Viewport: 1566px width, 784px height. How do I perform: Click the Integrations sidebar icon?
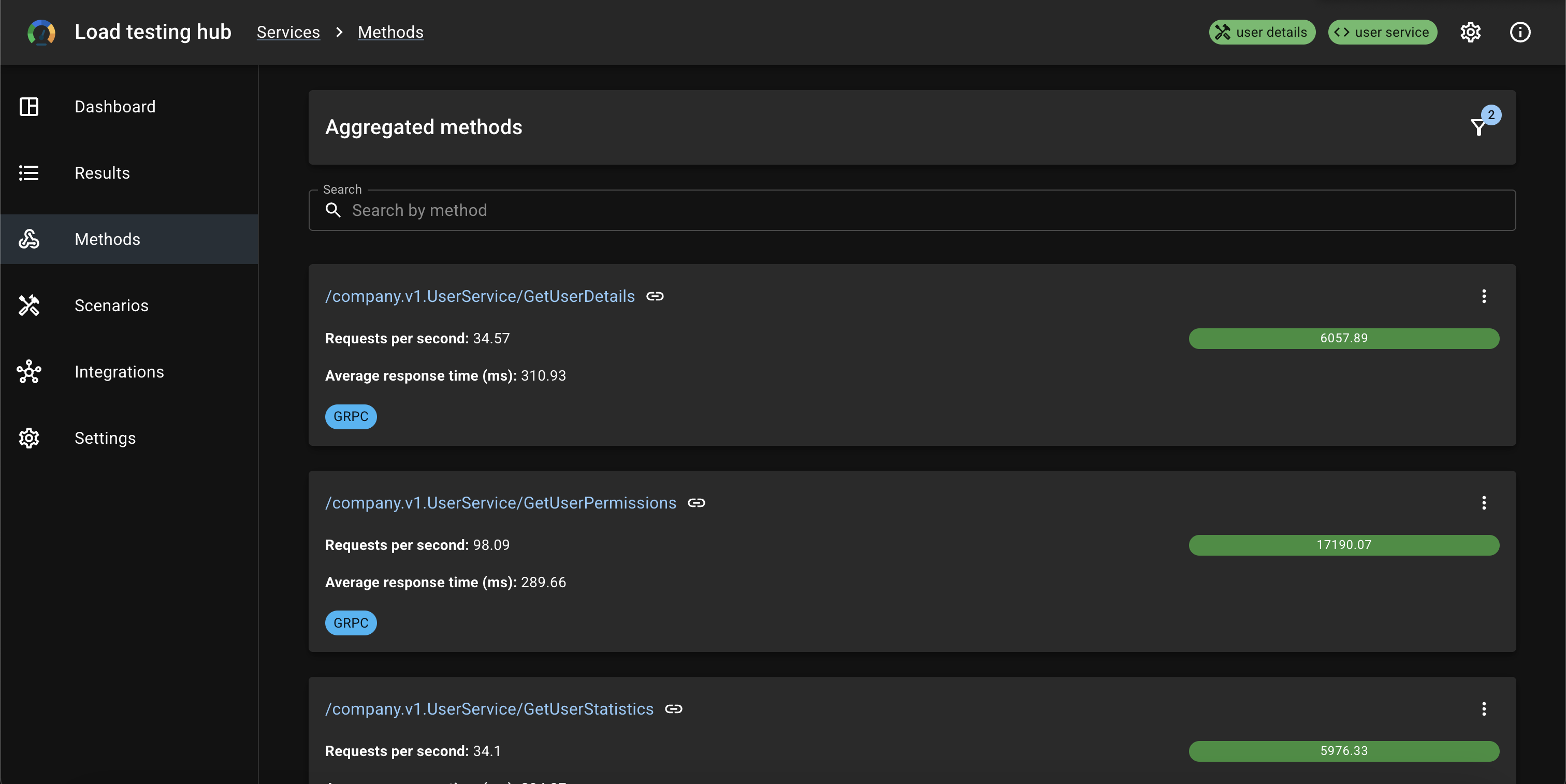[28, 371]
